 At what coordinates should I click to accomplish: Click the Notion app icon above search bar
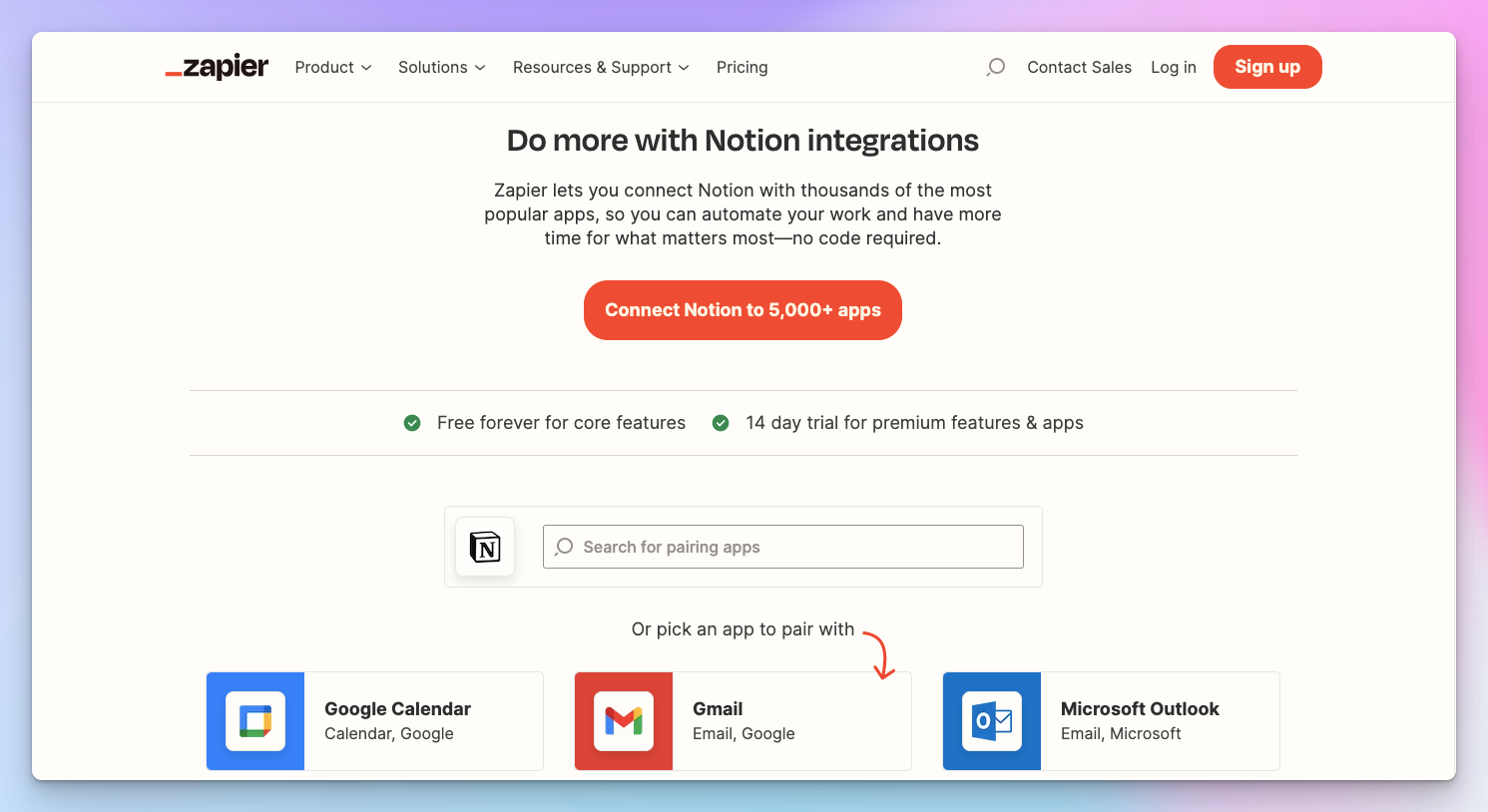485,547
